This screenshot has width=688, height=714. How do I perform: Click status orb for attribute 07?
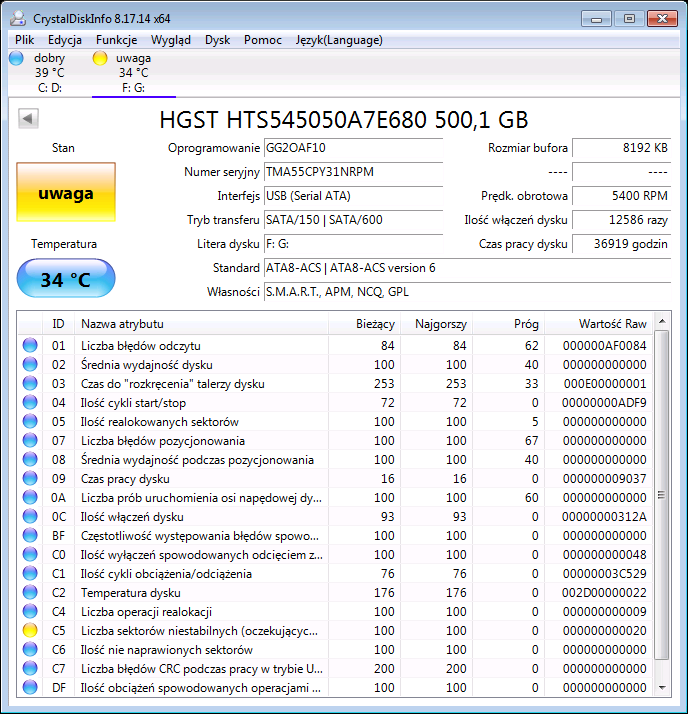[x=30, y=440]
